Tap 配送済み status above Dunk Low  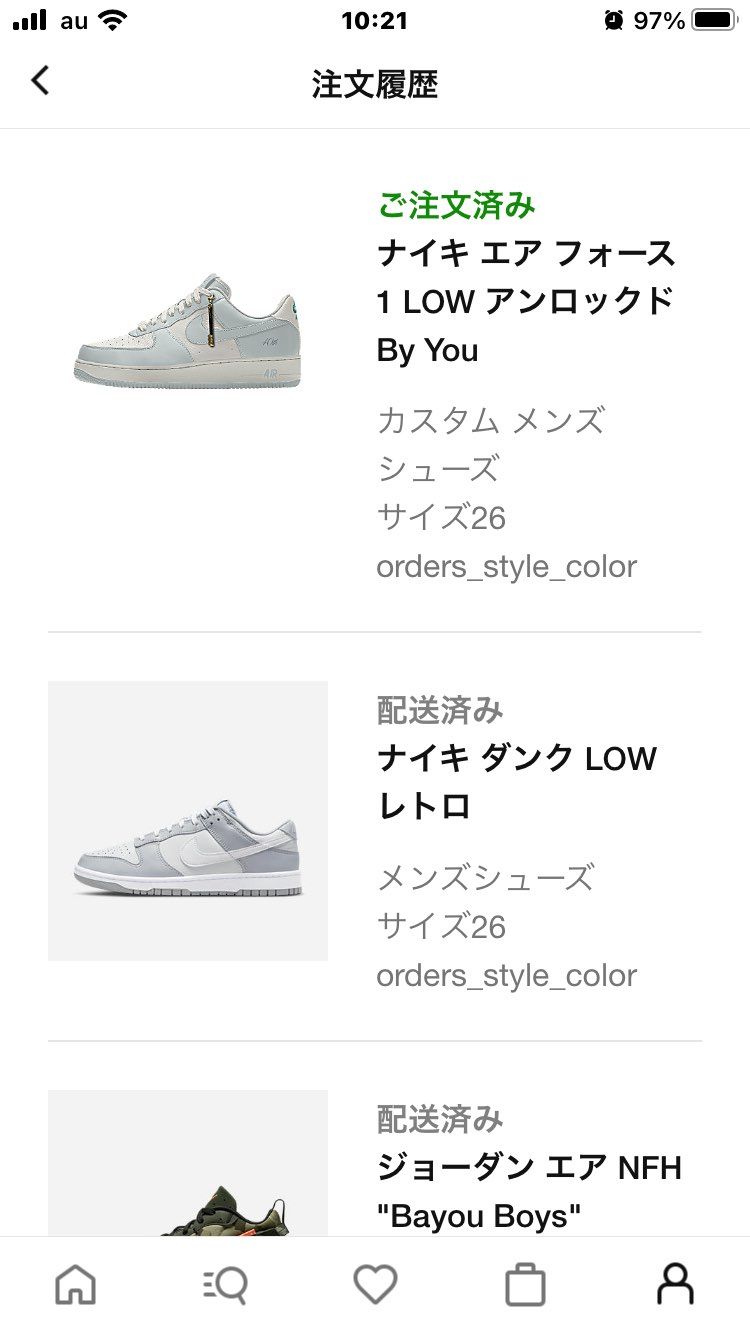(440, 711)
